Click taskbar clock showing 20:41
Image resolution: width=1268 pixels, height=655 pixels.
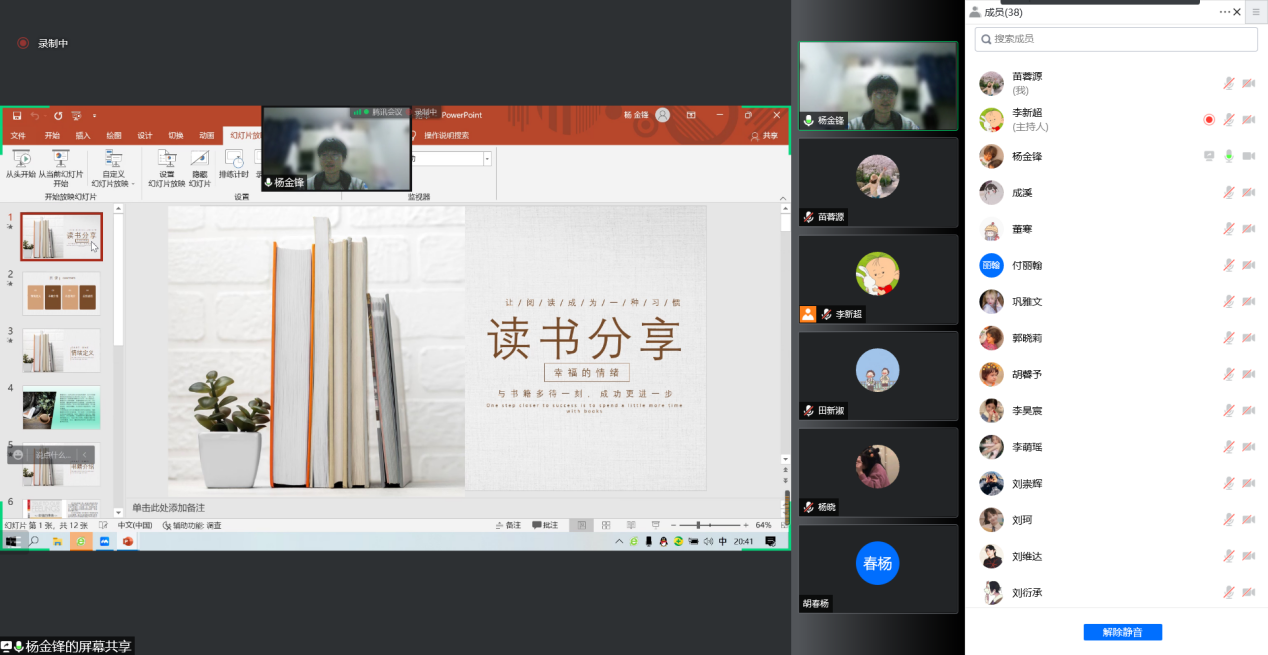[743, 541]
